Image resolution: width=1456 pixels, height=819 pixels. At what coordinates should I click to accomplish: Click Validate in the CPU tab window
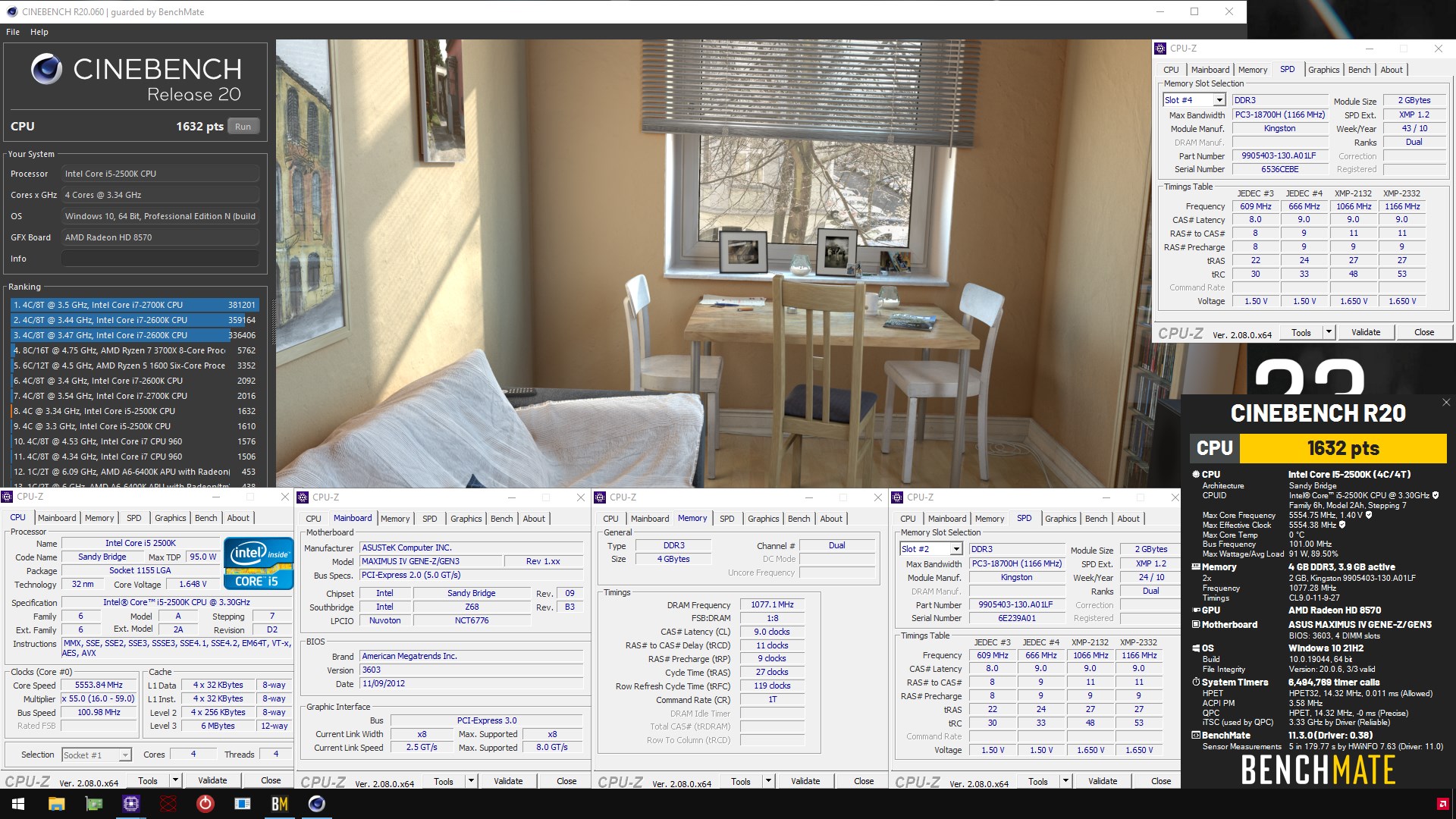point(212,780)
